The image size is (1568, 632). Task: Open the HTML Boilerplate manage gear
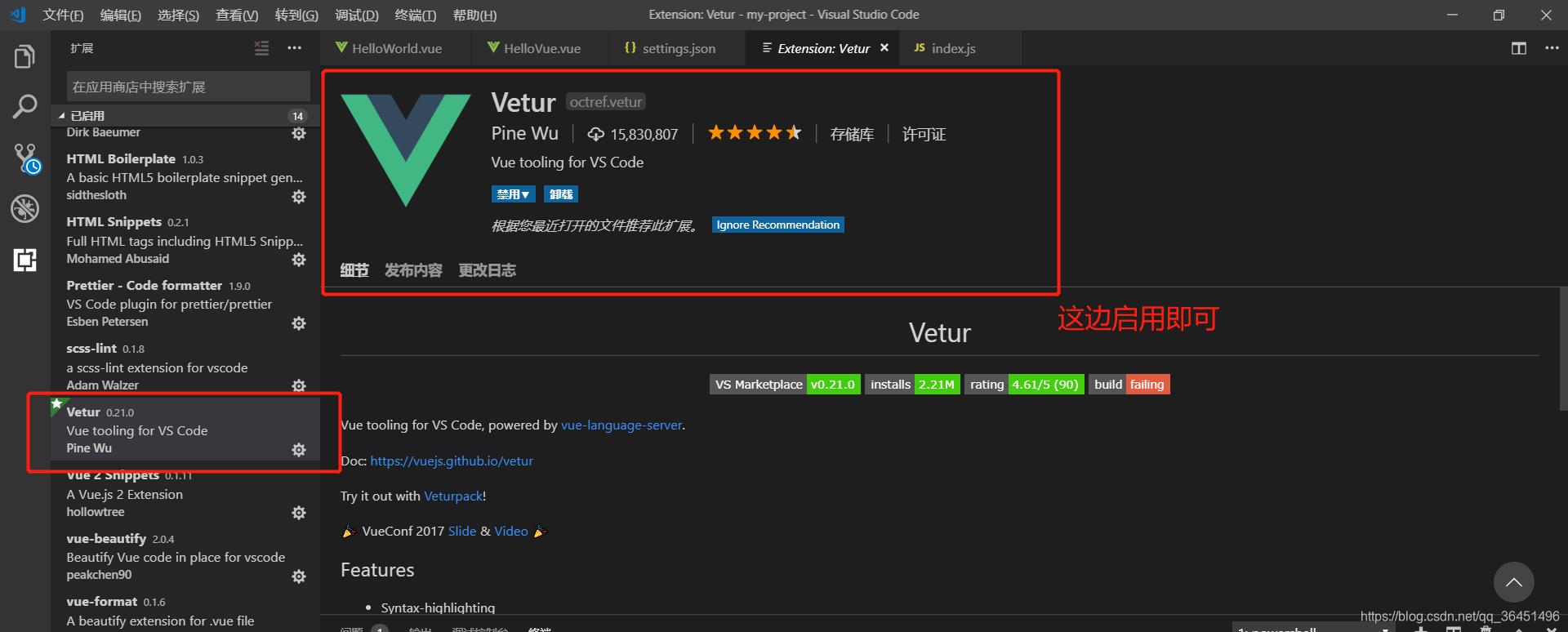pos(299,197)
